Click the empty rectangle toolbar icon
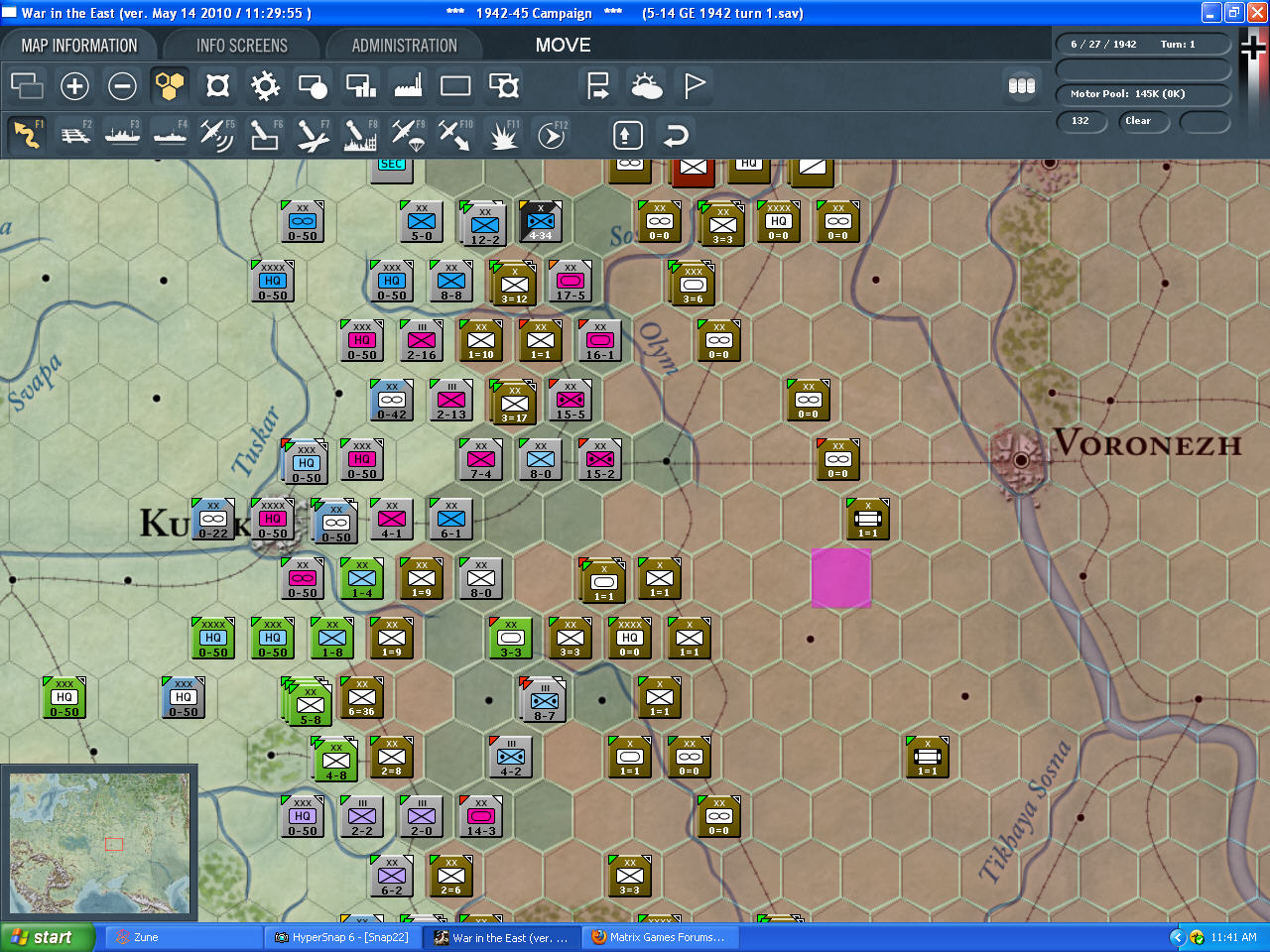Screen dimensions: 1270x952 tap(455, 86)
